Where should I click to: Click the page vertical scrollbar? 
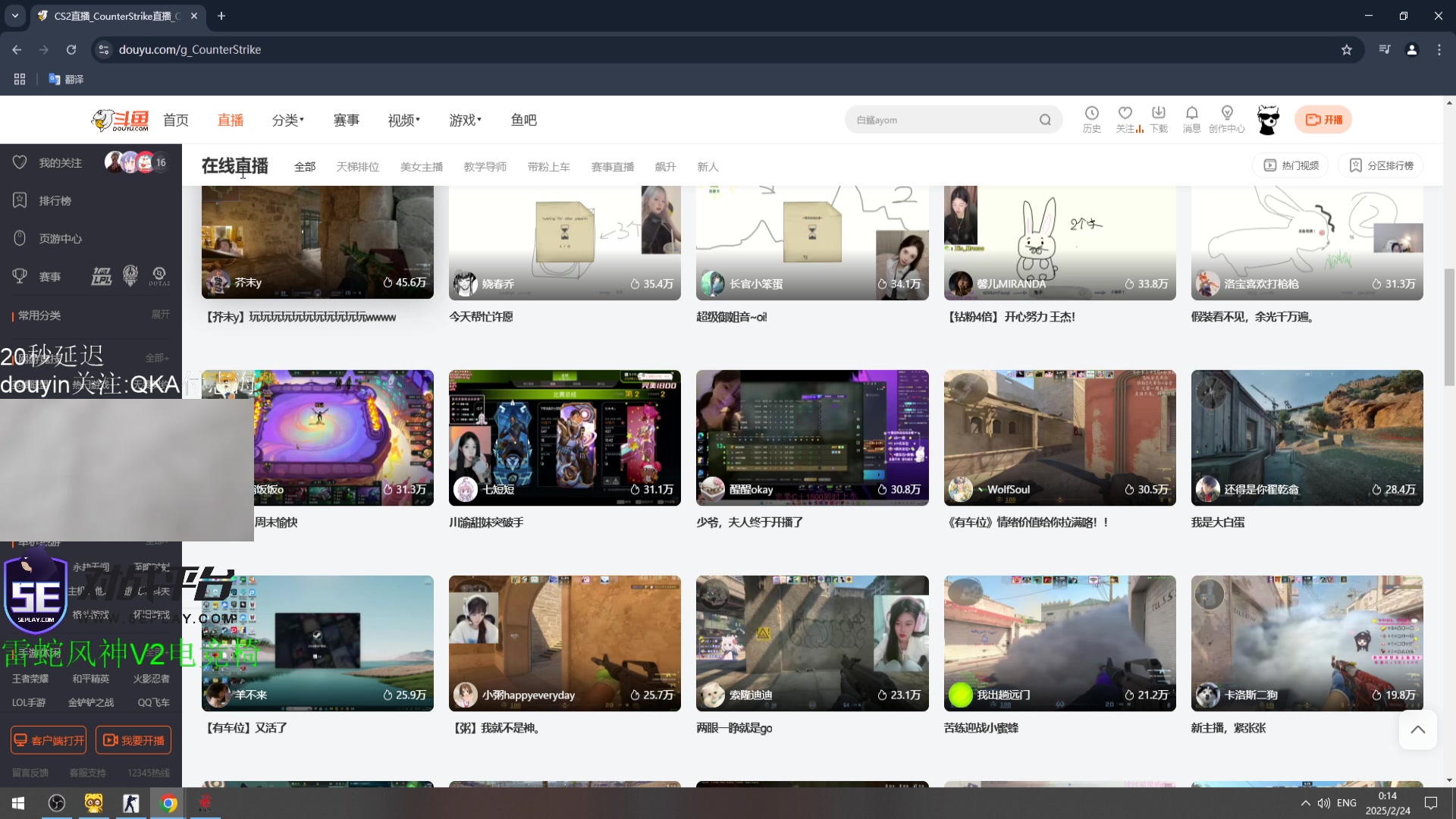pyautogui.click(x=1449, y=327)
